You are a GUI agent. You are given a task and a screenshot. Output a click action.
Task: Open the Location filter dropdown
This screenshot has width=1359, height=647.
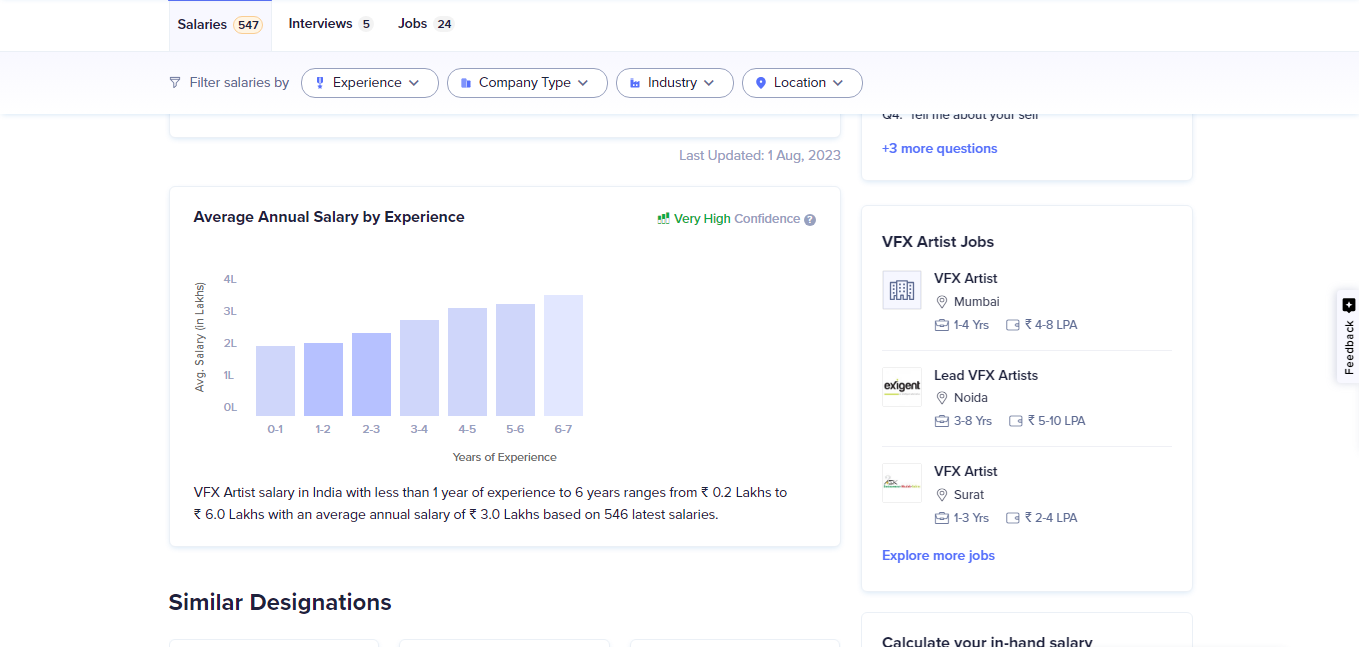(801, 82)
